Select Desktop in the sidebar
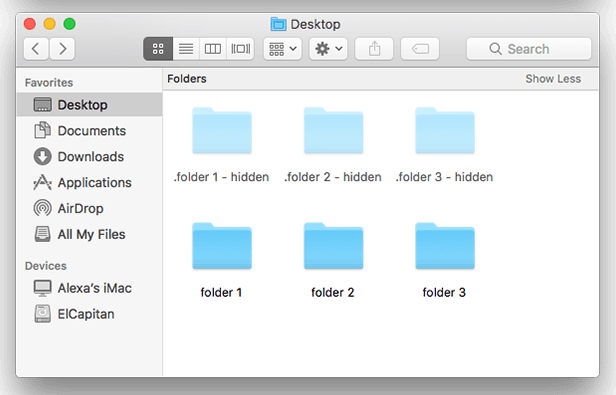 point(89,105)
